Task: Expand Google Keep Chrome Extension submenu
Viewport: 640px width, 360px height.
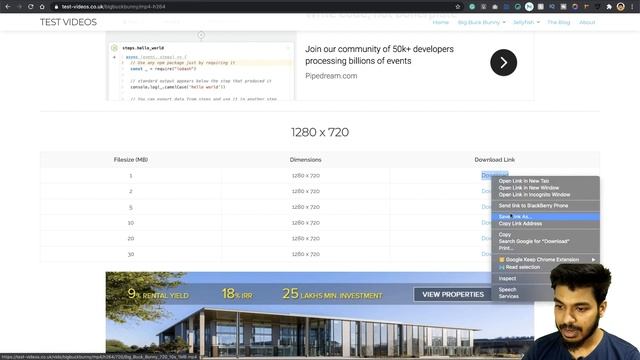Action: pos(546,260)
